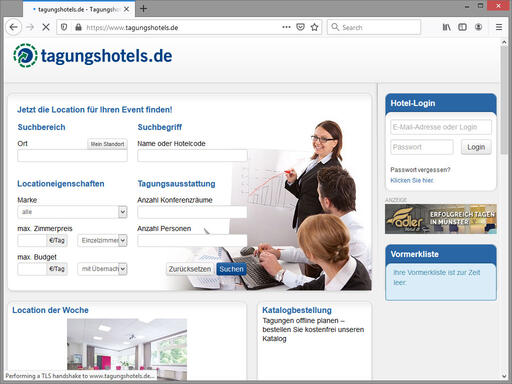Screen dimensions: 512x384
Task: Select the tagungshotels.de browser tab
Action: (79, 9)
